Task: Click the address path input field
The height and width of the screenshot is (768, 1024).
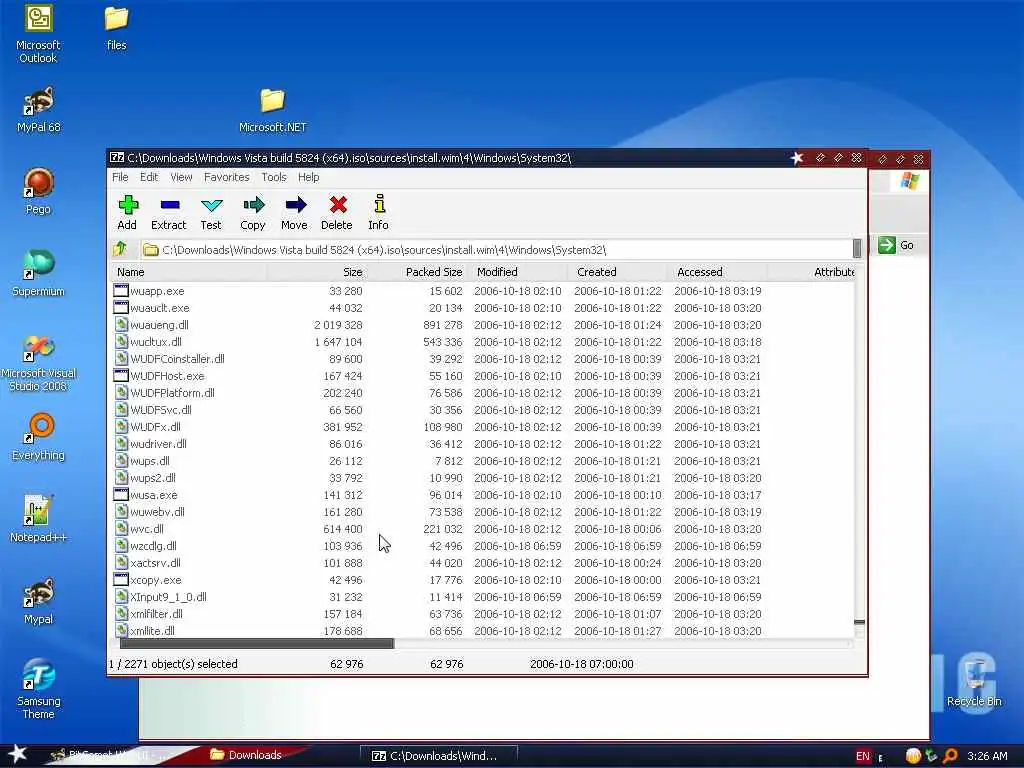Action: click(496, 249)
